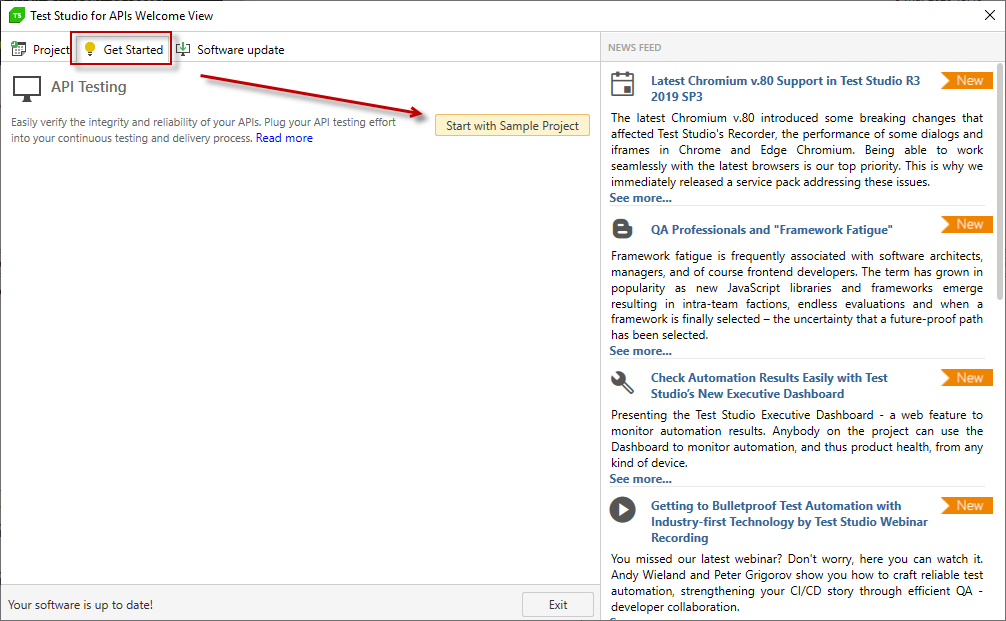Image resolution: width=1006 pixels, height=621 pixels.
Task: Switch to the Get Started tab
Action: [124, 49]
